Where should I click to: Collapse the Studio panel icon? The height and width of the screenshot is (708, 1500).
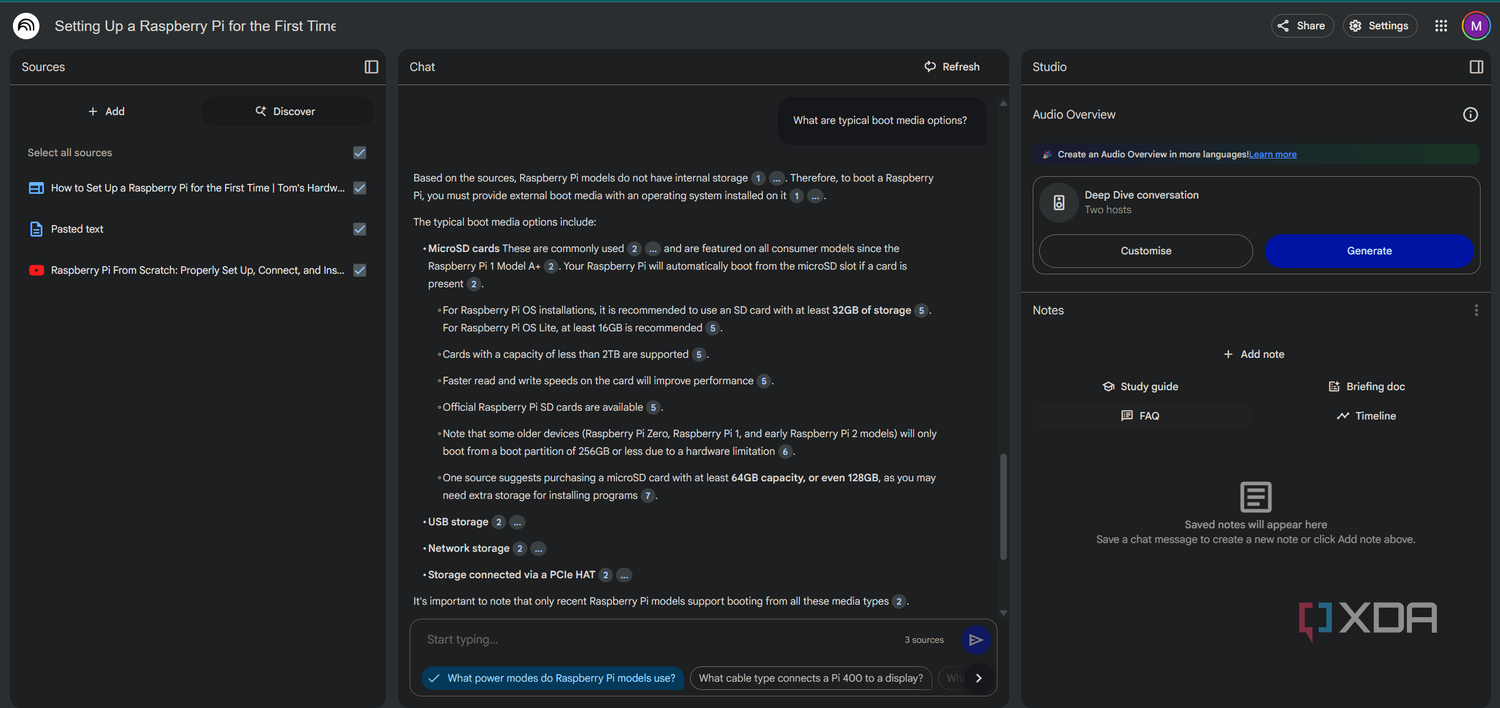(1476, 67)
